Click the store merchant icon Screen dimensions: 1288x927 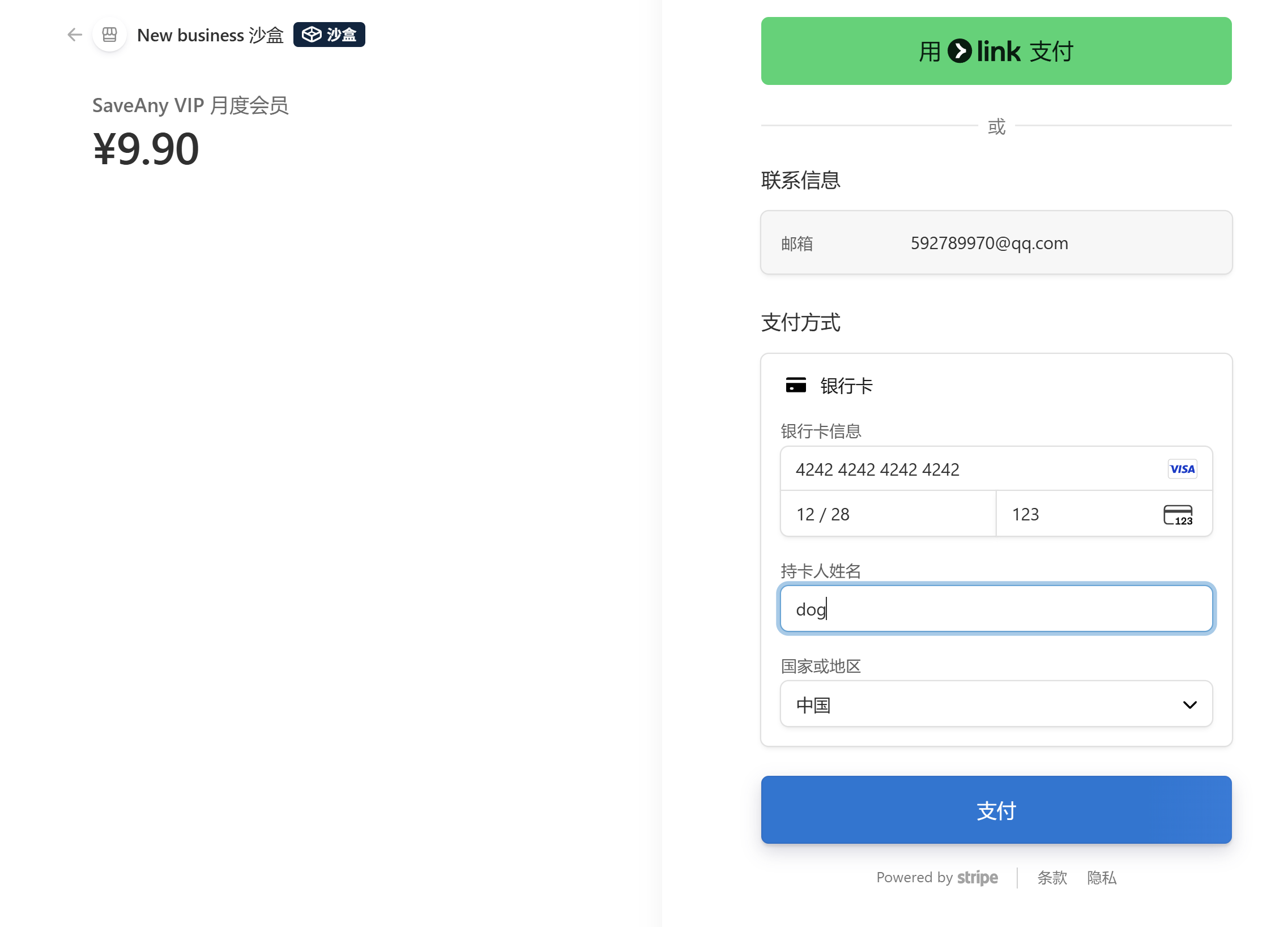point(110,35)
